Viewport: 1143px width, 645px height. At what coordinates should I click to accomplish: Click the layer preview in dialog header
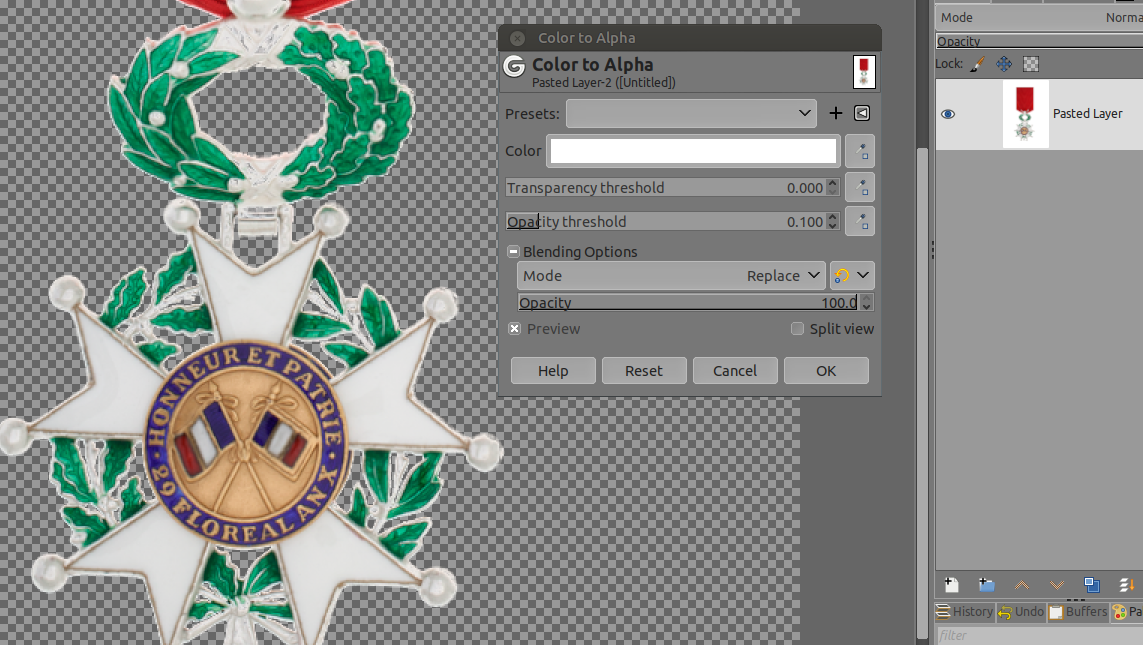click(864, 71)
